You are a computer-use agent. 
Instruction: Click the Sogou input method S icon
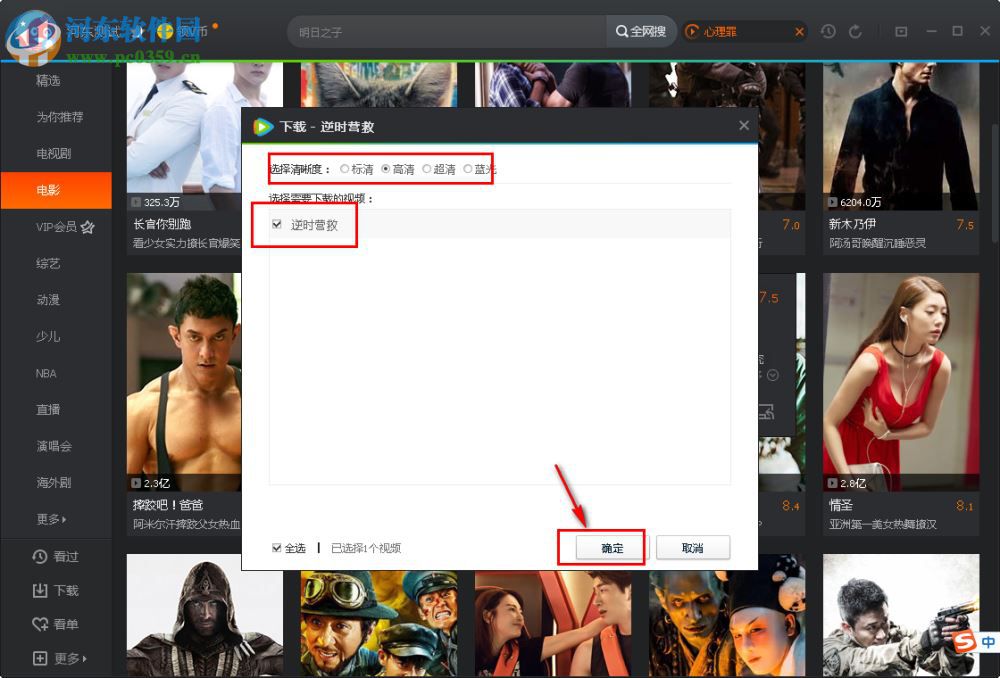(964, 641)
